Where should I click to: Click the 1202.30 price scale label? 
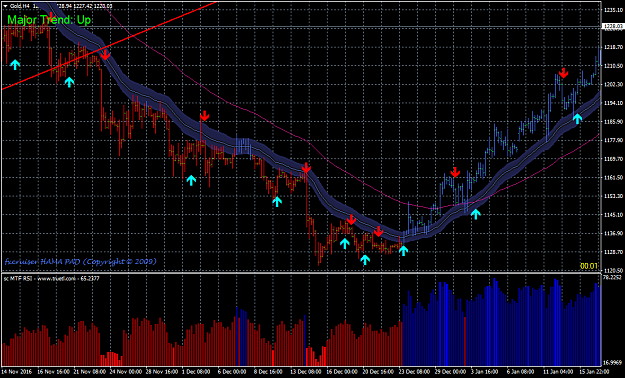(613, 85)
